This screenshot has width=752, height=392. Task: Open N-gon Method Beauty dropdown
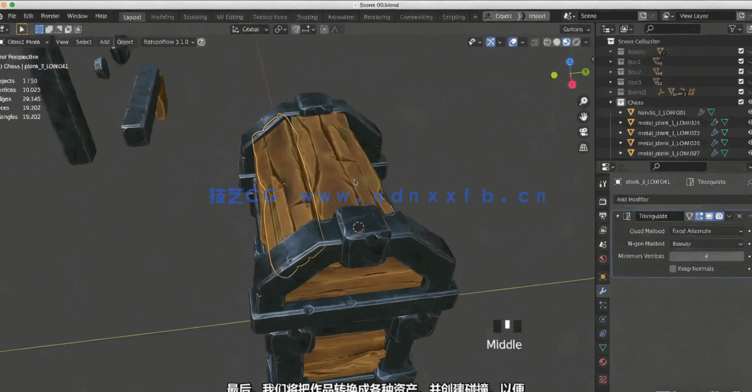(x=707, y=244)
